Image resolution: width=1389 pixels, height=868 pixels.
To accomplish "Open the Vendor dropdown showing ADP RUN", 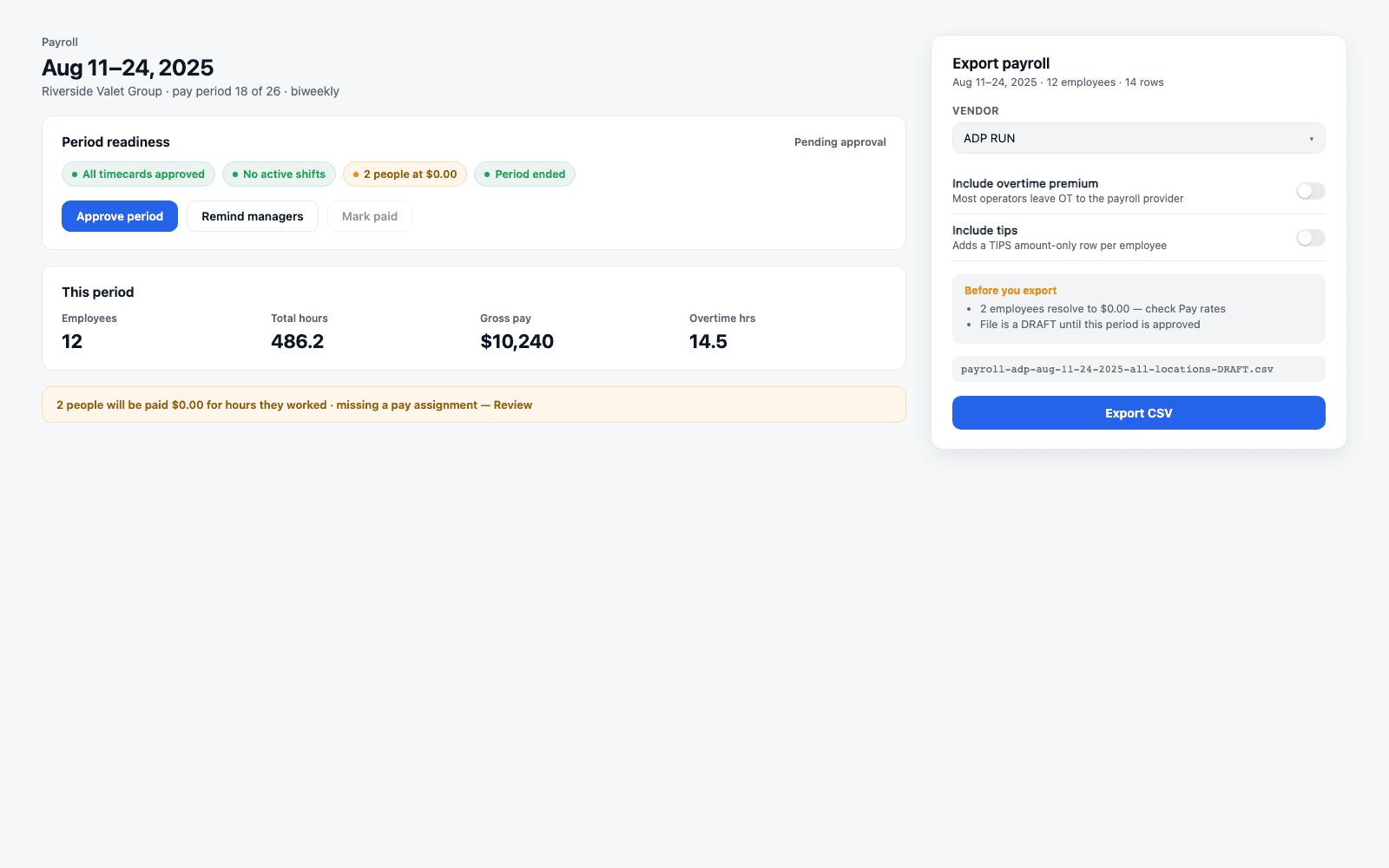I will tap(1139, 138).
